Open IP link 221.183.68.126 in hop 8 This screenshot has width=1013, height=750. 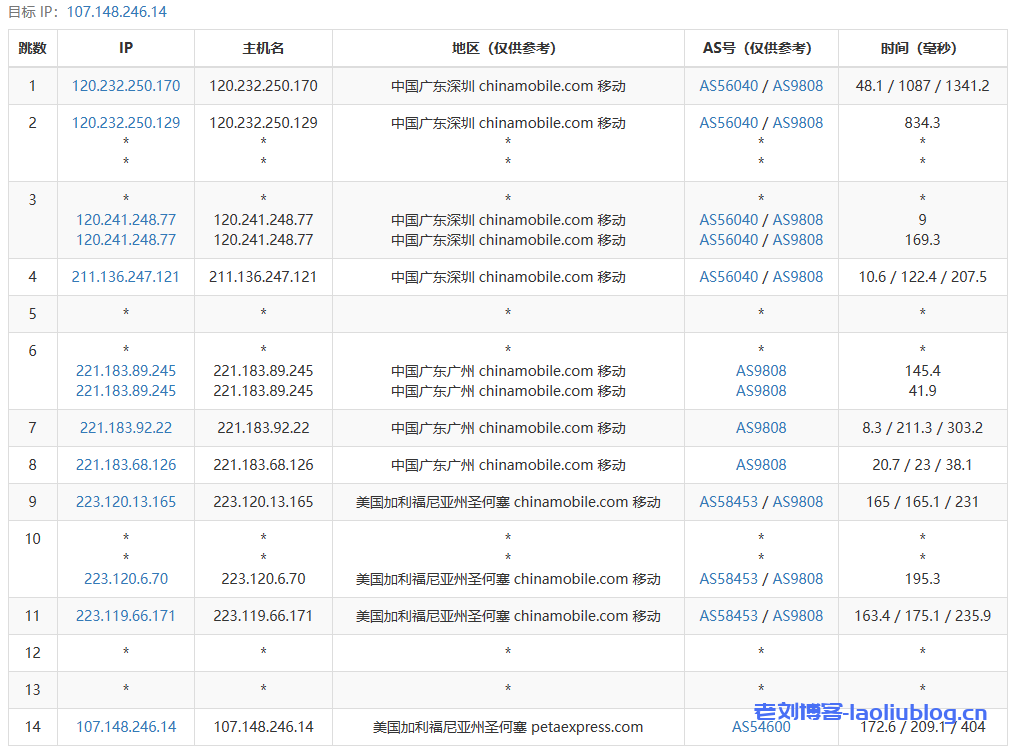point(126,465)
